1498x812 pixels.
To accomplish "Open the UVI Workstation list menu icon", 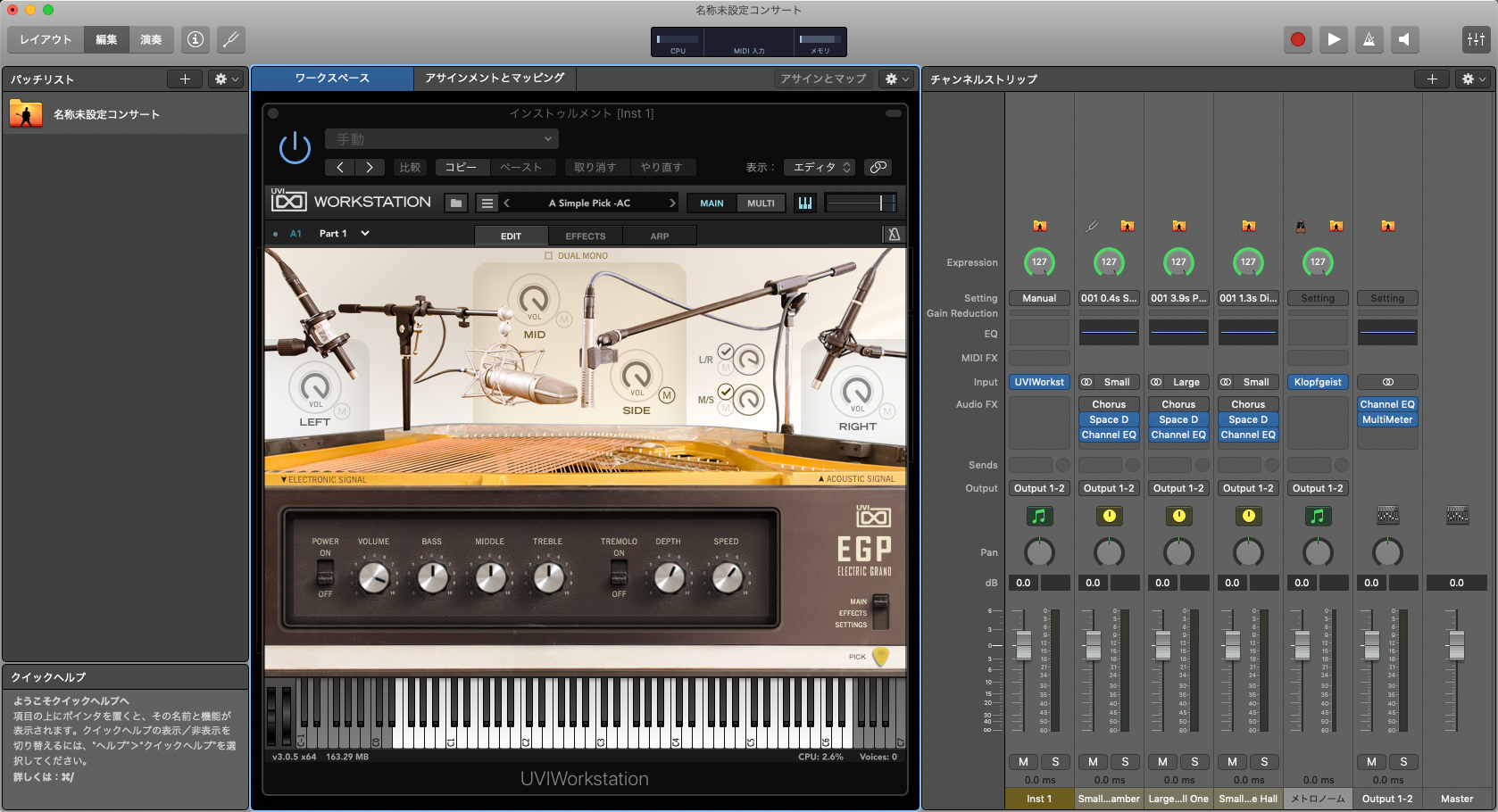I will [487, 203].
